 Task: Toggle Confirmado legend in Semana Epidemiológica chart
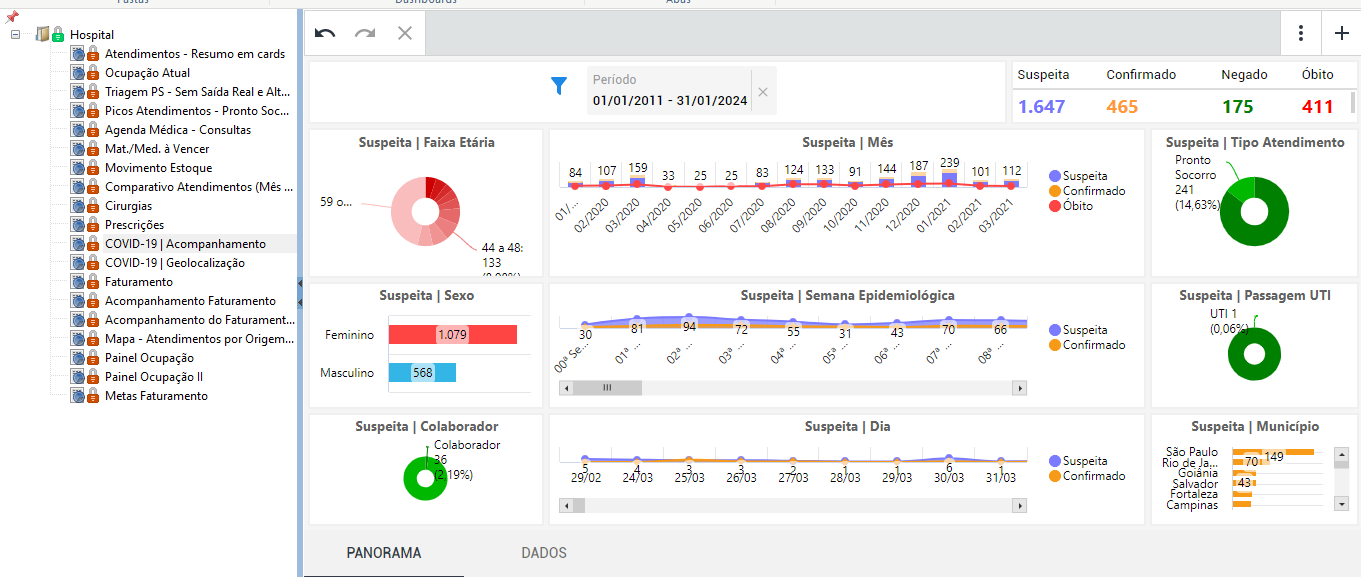pos(1087,345)
